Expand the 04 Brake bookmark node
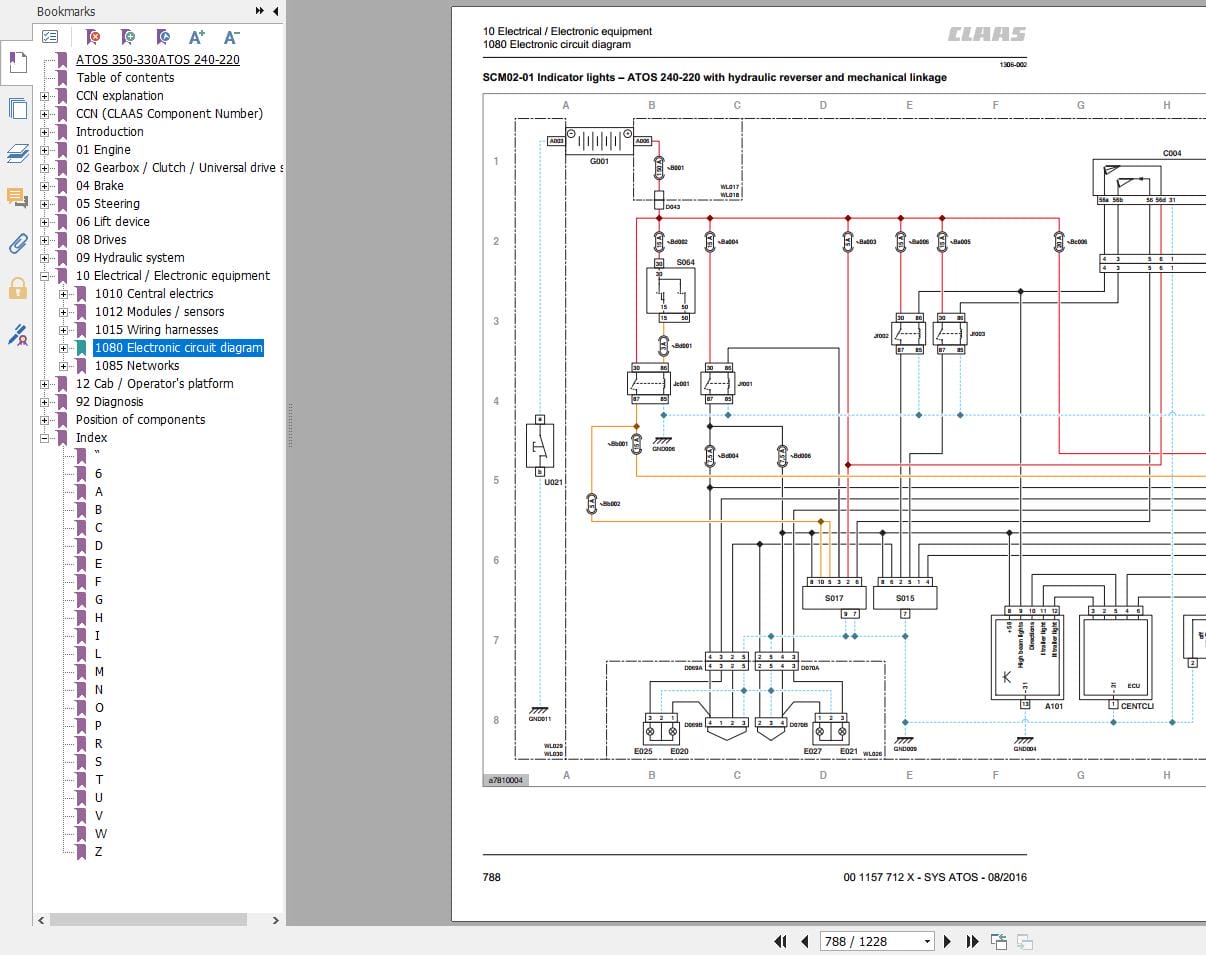Image resolution: width=1206 pixels, height=955 pixels. coord(44,186)
